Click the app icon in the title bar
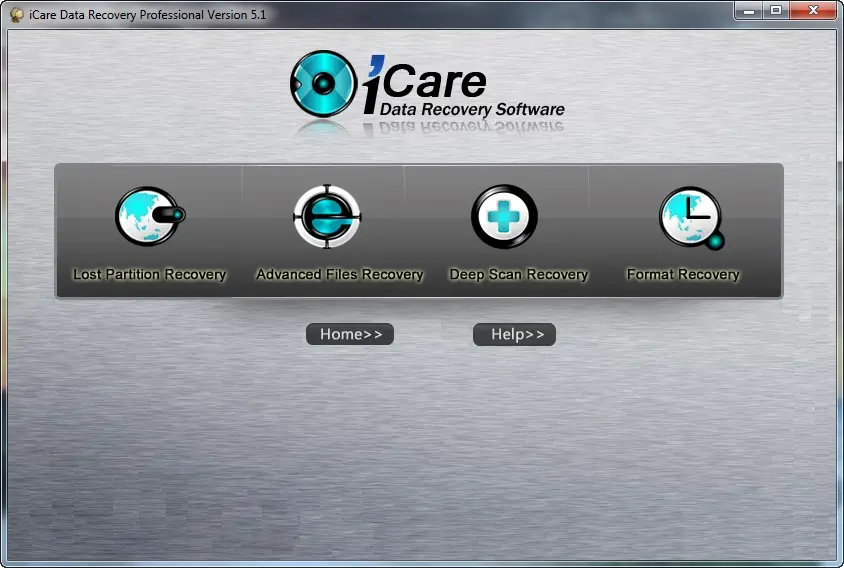 (x=16, y=15)
